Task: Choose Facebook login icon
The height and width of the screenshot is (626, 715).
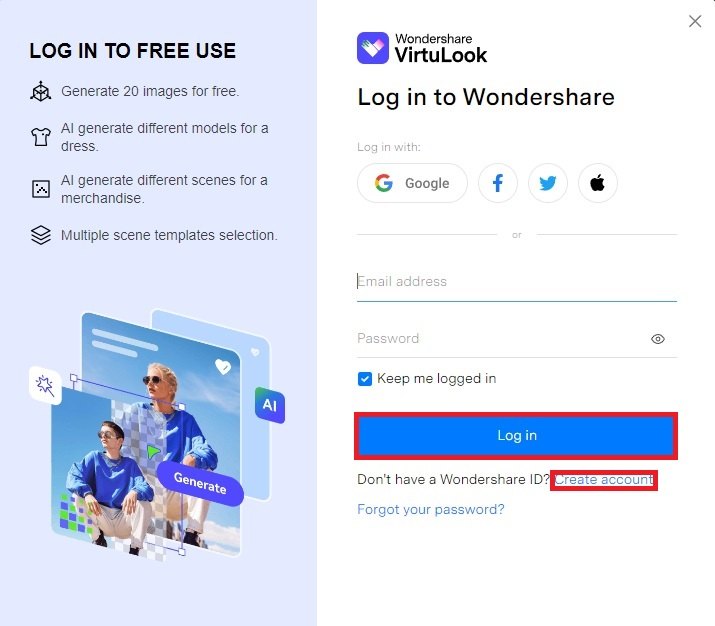Action: coord(497,183)
